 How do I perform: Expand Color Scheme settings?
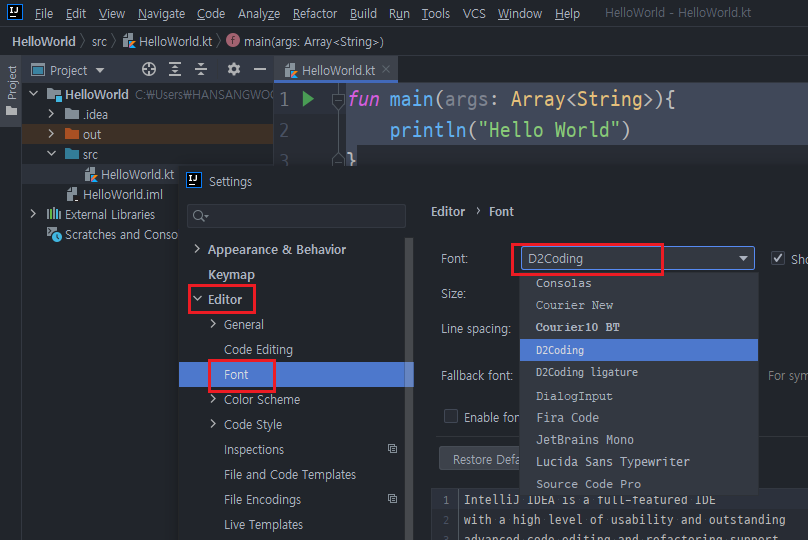tap(213, 398)
